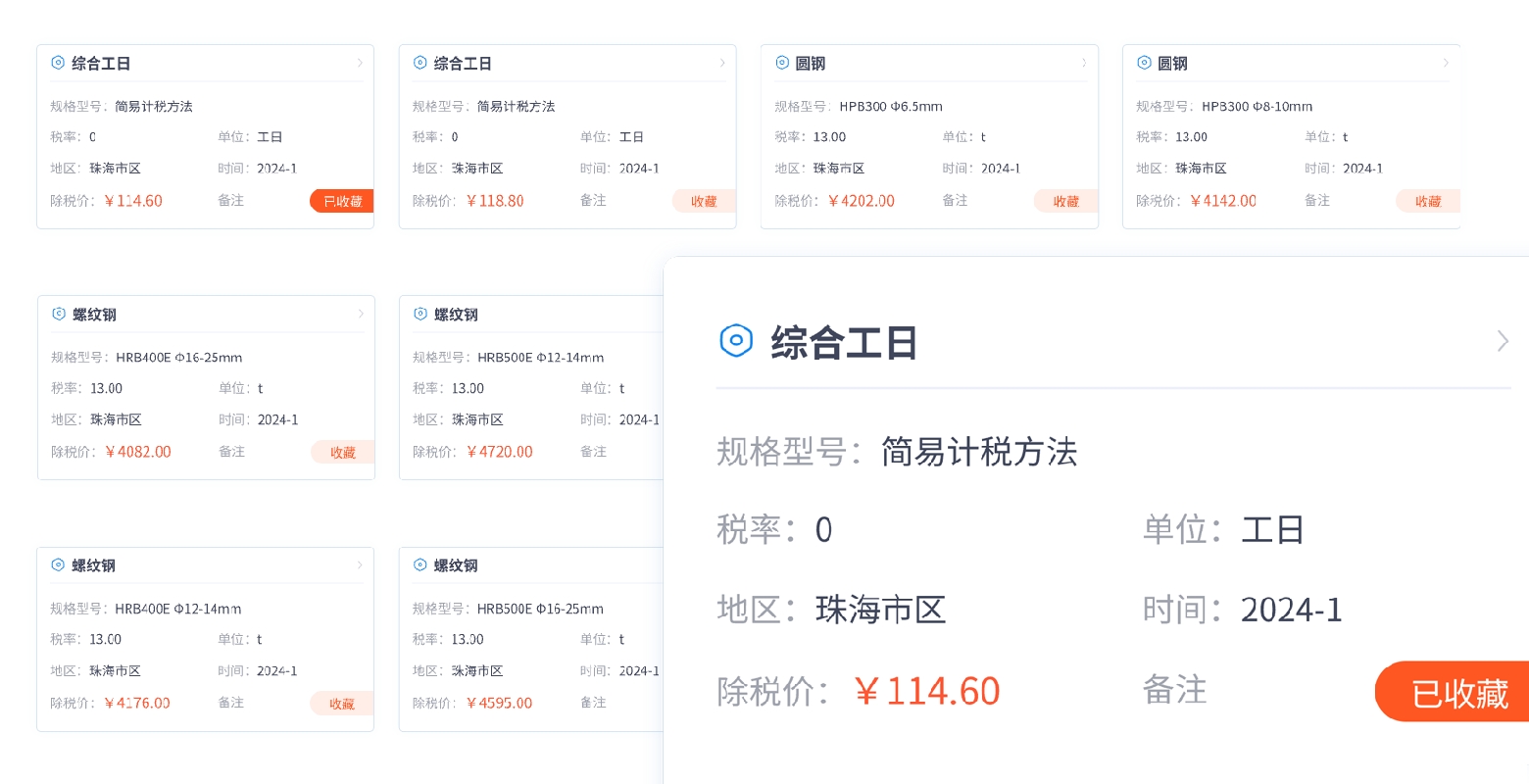Image resolution: width=1529 pixels, height=784 pixels.
Task: Toggle 收藏 on the ¥4176.00 螺纹钢 card
Action: pos(342,704)
